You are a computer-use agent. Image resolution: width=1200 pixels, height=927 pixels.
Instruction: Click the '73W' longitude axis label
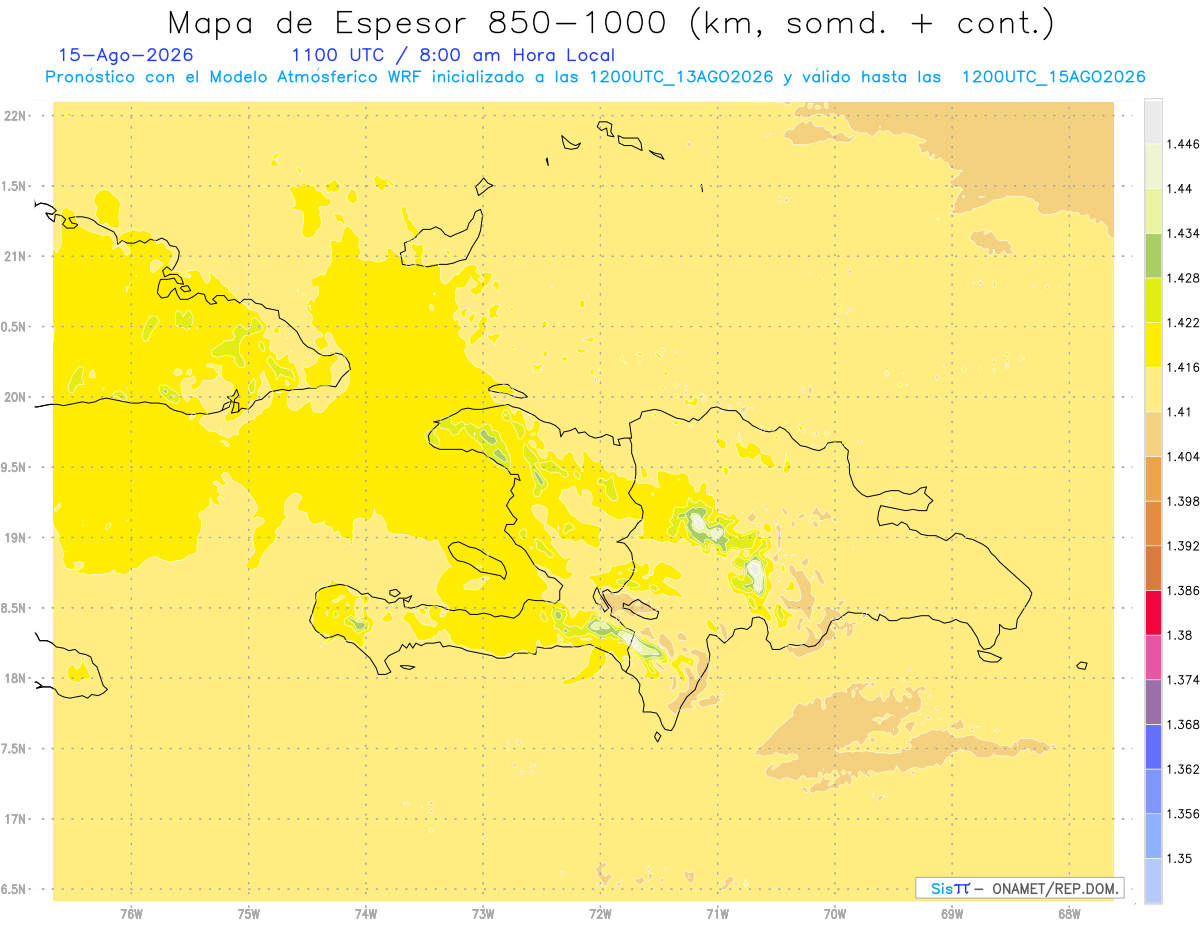483,914
